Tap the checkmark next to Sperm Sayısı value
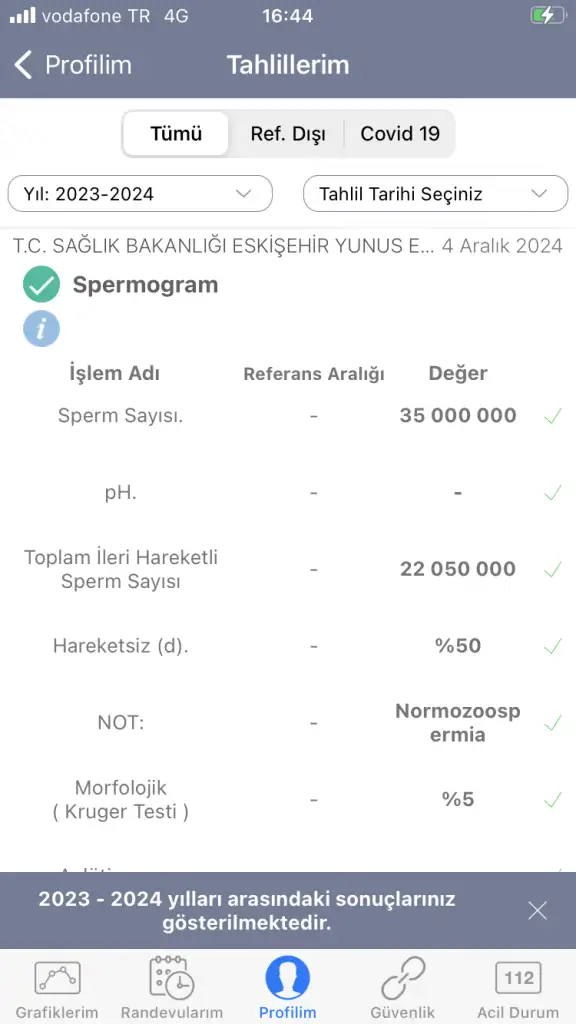Viewport: 576px width, 1024px height. coord(552,416)
